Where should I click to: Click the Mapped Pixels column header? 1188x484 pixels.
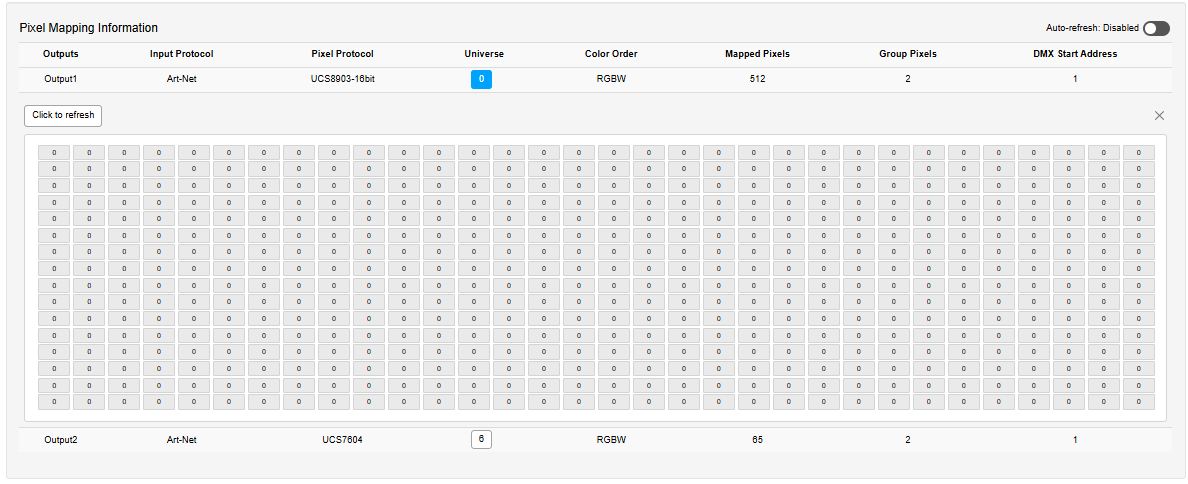tap(758, 55)
